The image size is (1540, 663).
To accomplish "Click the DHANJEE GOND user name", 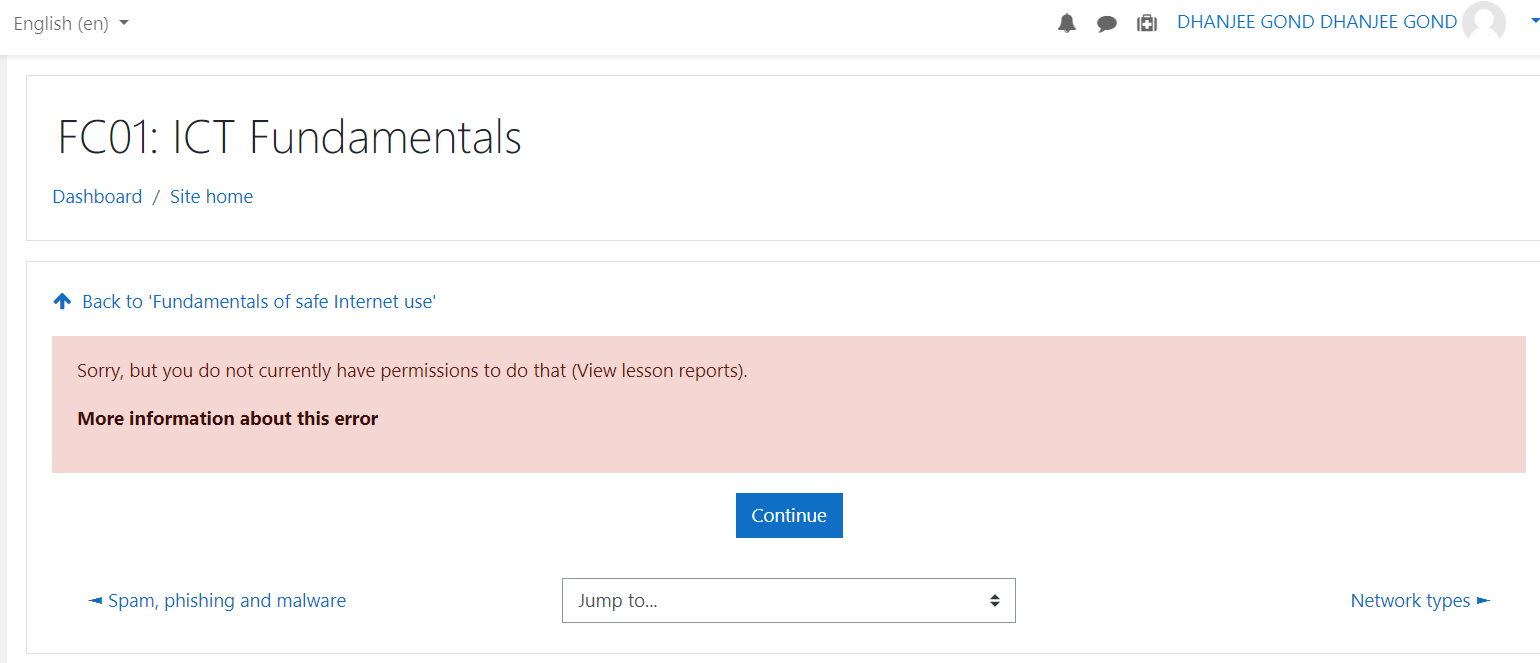I will click(1316, 22).
